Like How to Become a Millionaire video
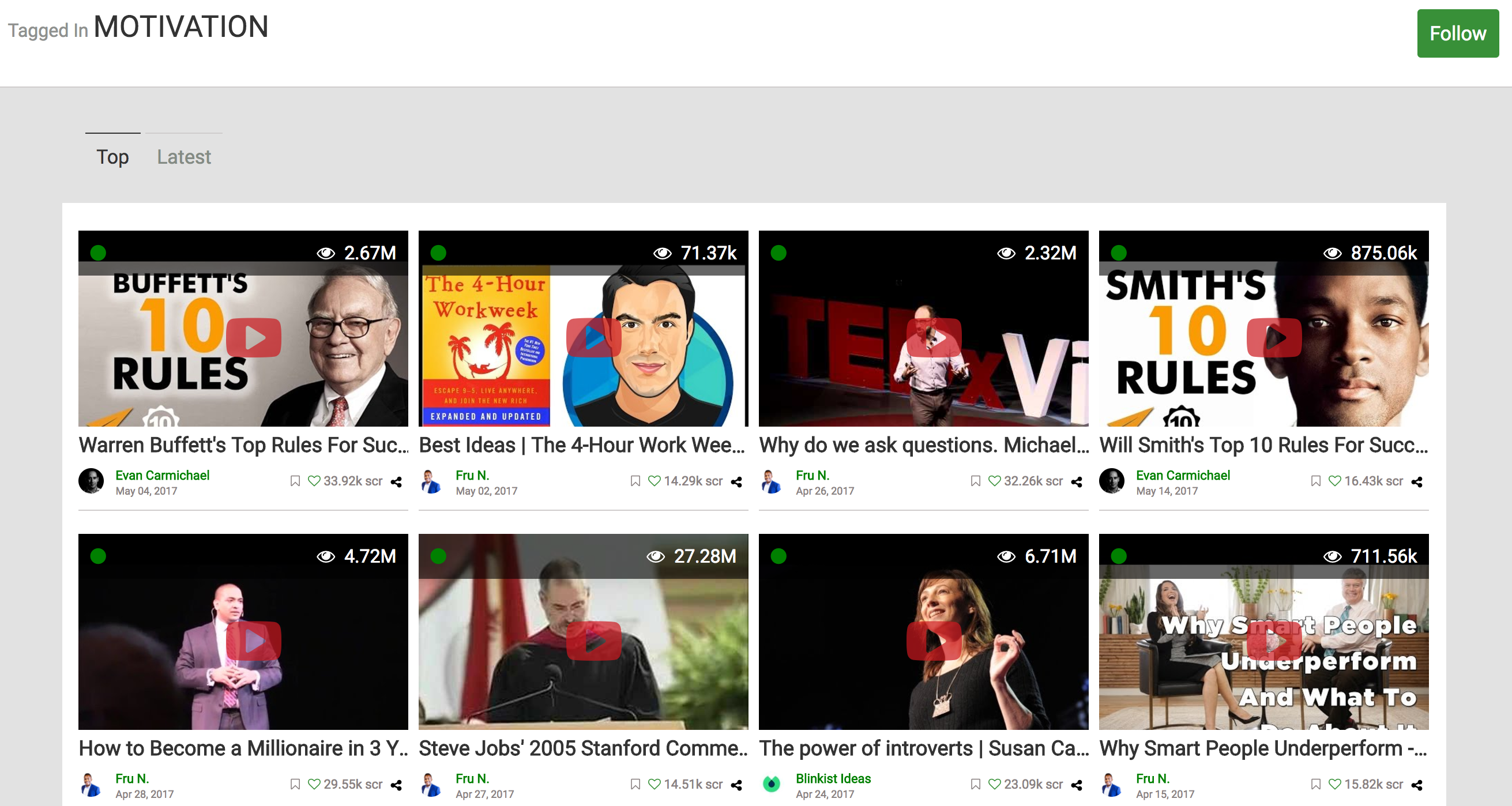The width and height of the screenshot is (1512, 806). (314, 784)
